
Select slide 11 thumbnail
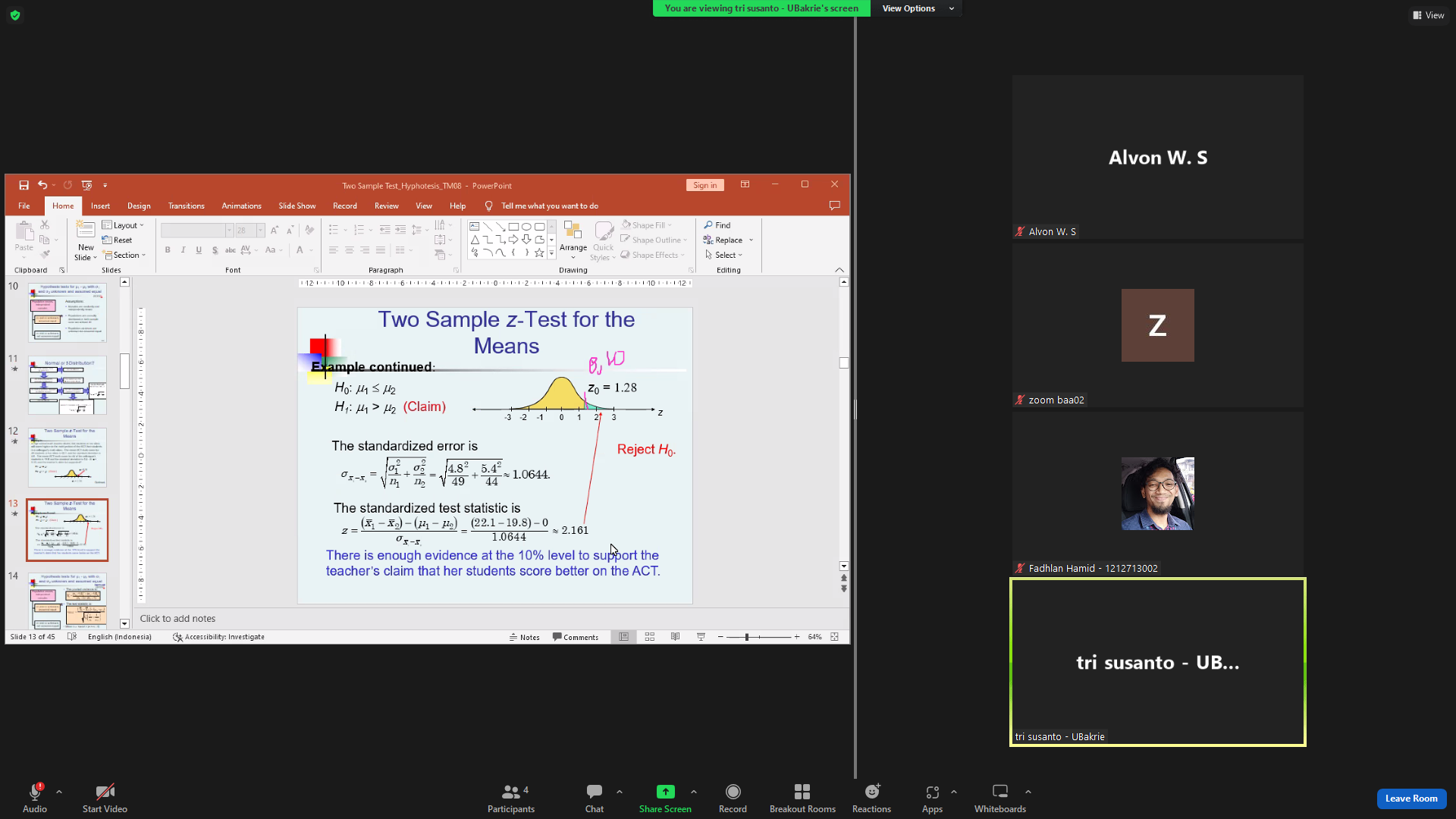[67, 385]
